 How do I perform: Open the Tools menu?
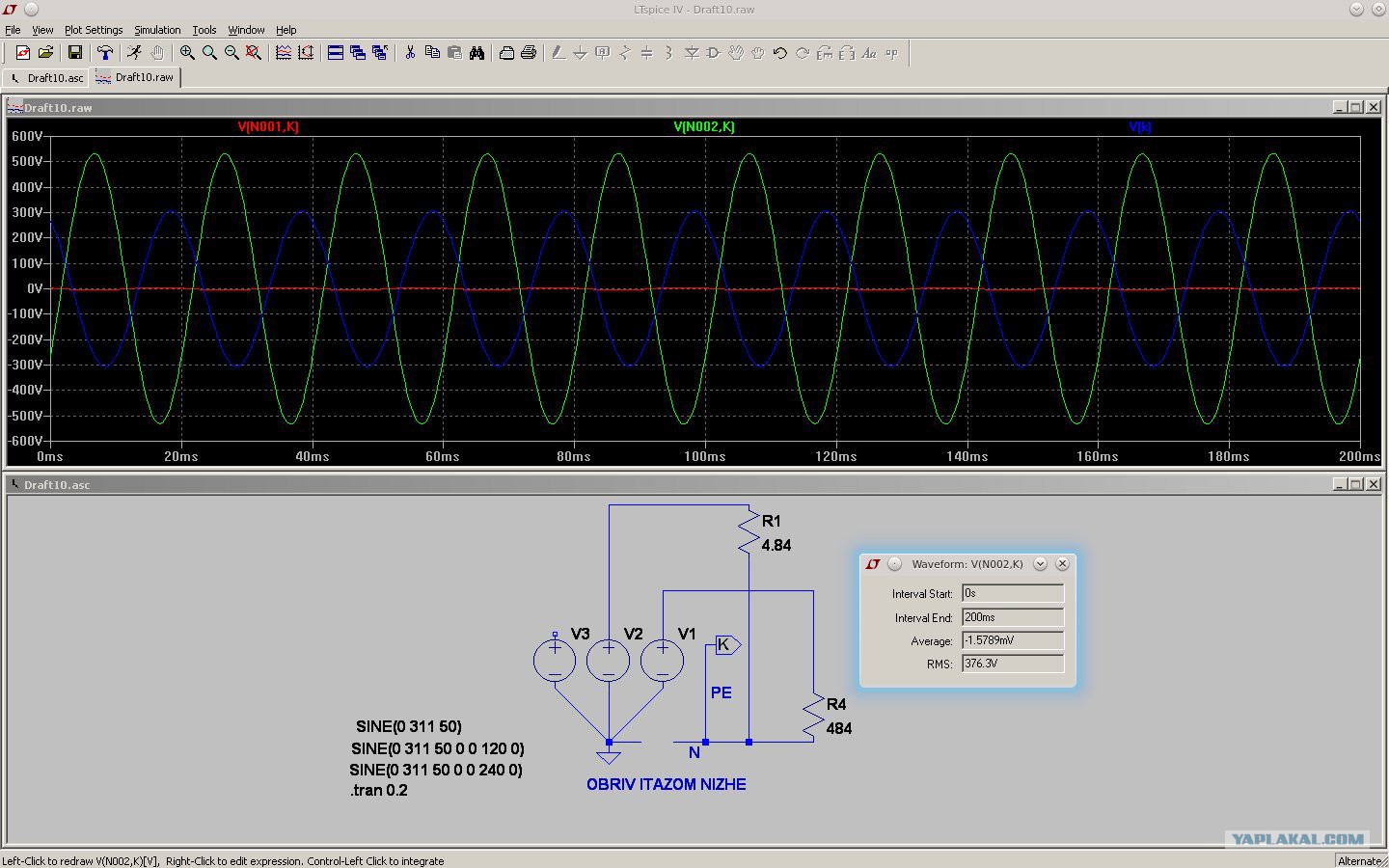coord(204,30)
